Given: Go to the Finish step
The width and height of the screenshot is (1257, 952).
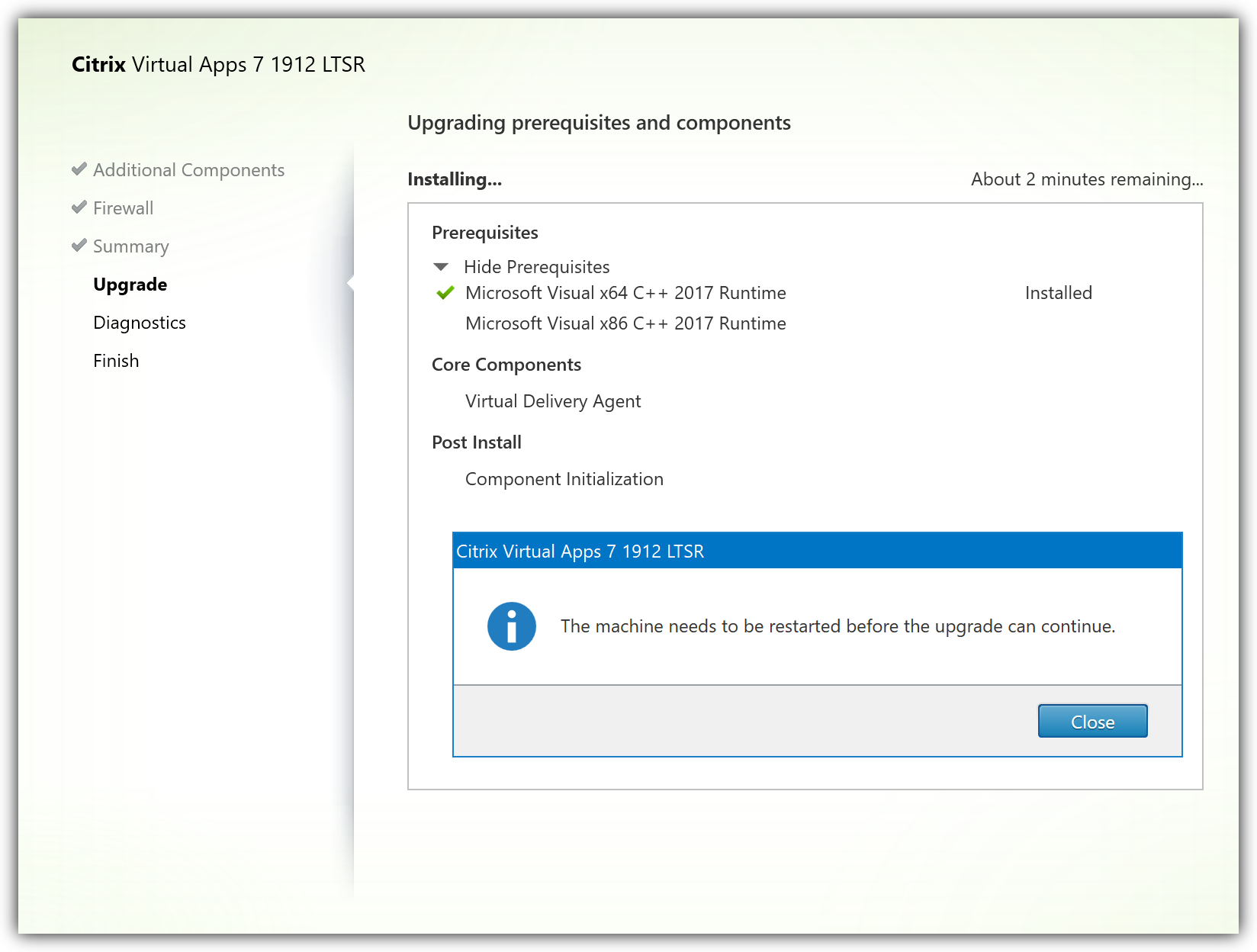Looking at the screenshot, I should (116, 361).
